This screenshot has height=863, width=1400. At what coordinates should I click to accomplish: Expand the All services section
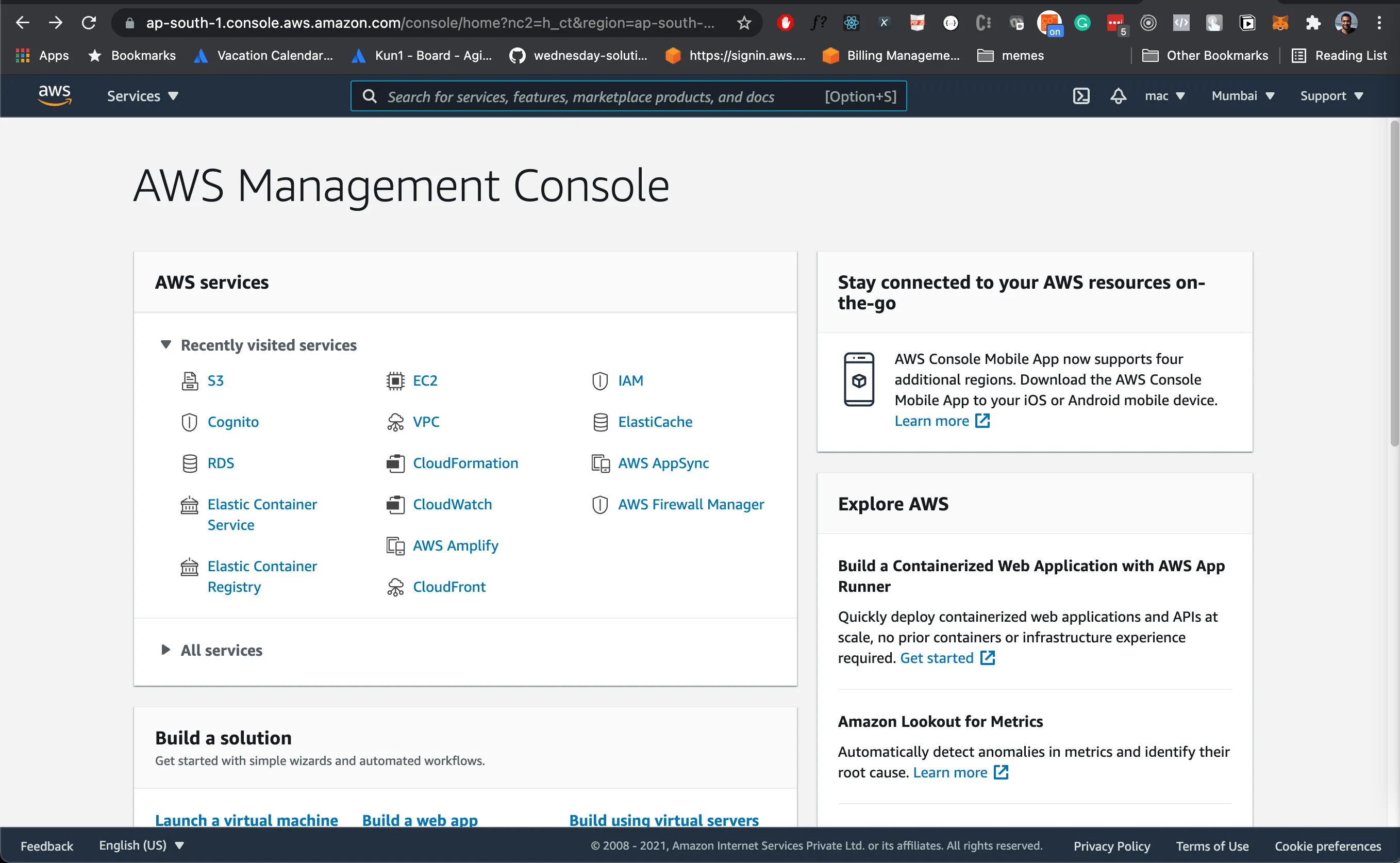pyautogui.click(x=165, y=650)
